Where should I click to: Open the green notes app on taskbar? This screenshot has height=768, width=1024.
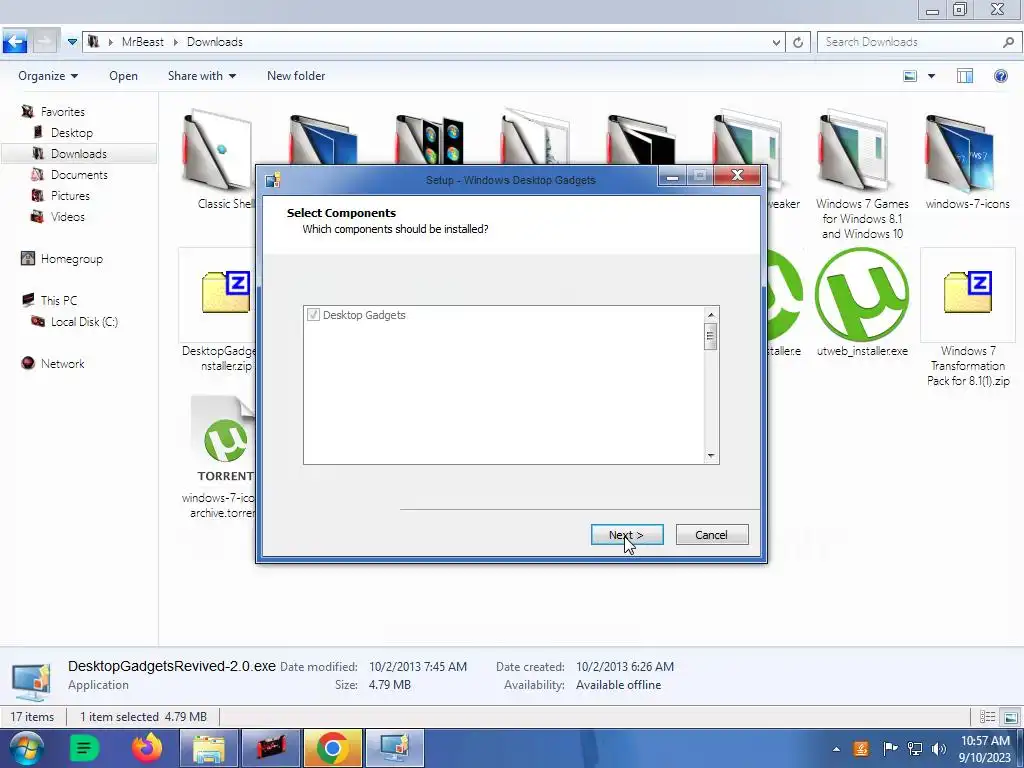click(x=84, y=748)
